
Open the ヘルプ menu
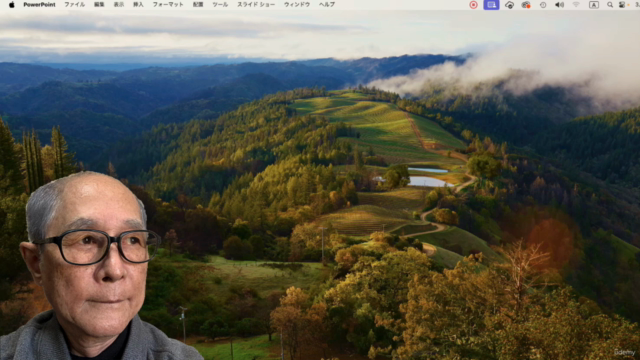[x=327, y=5]
